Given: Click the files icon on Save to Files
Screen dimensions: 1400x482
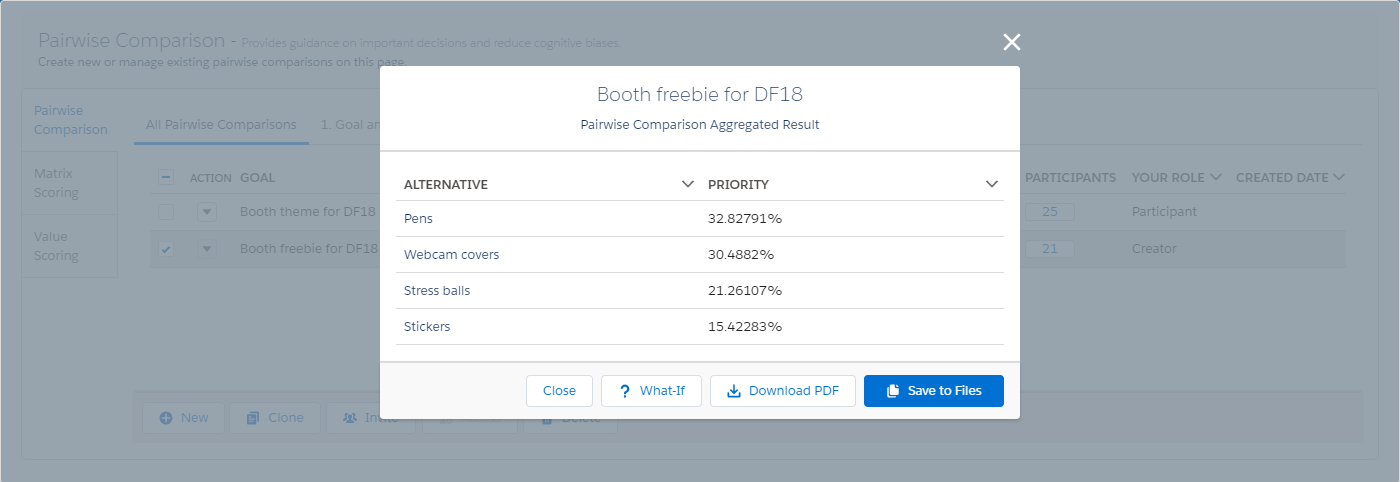Looking at the screenshot, I should (894, 391).
